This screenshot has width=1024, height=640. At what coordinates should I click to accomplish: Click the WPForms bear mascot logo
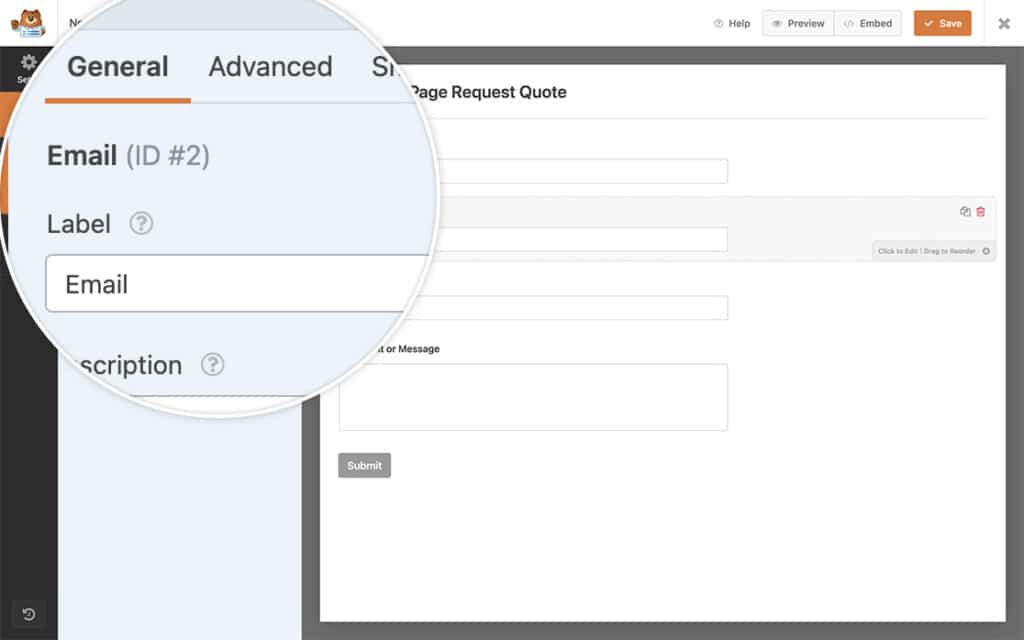click(x=27, y=22)
